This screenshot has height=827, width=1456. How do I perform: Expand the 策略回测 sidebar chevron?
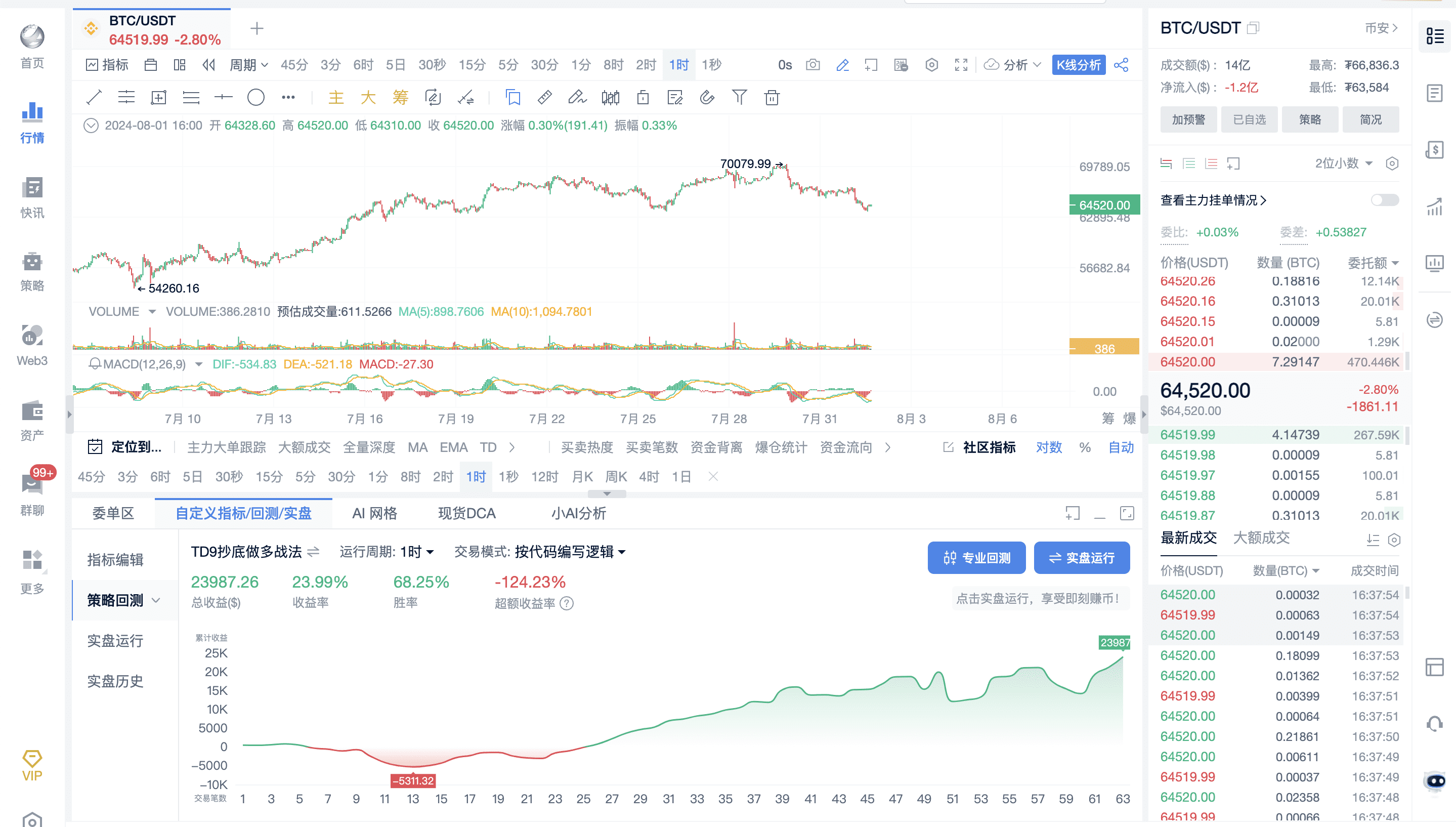tap(156, 600)
